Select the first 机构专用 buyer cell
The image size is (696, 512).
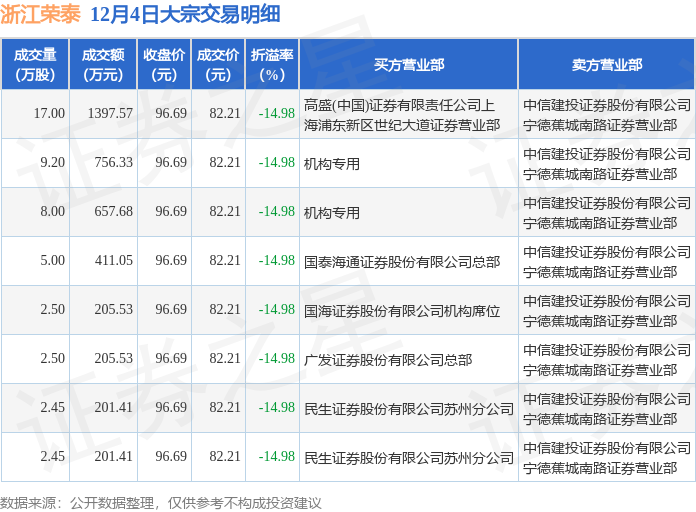coord(409,163)
